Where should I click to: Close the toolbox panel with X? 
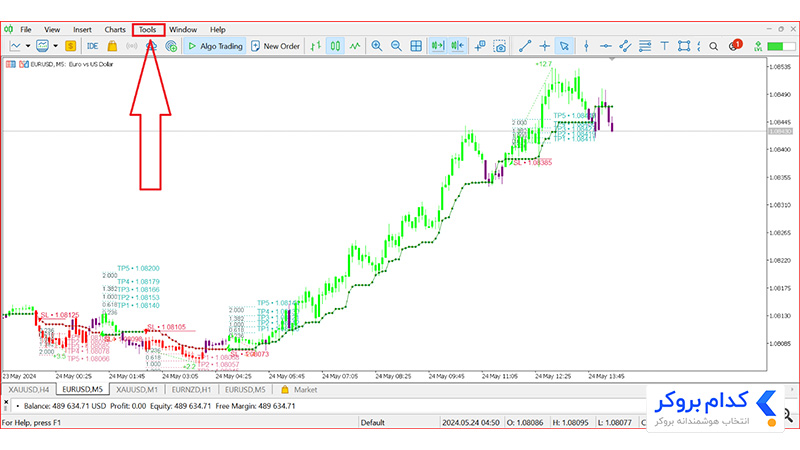pos(6,402)
